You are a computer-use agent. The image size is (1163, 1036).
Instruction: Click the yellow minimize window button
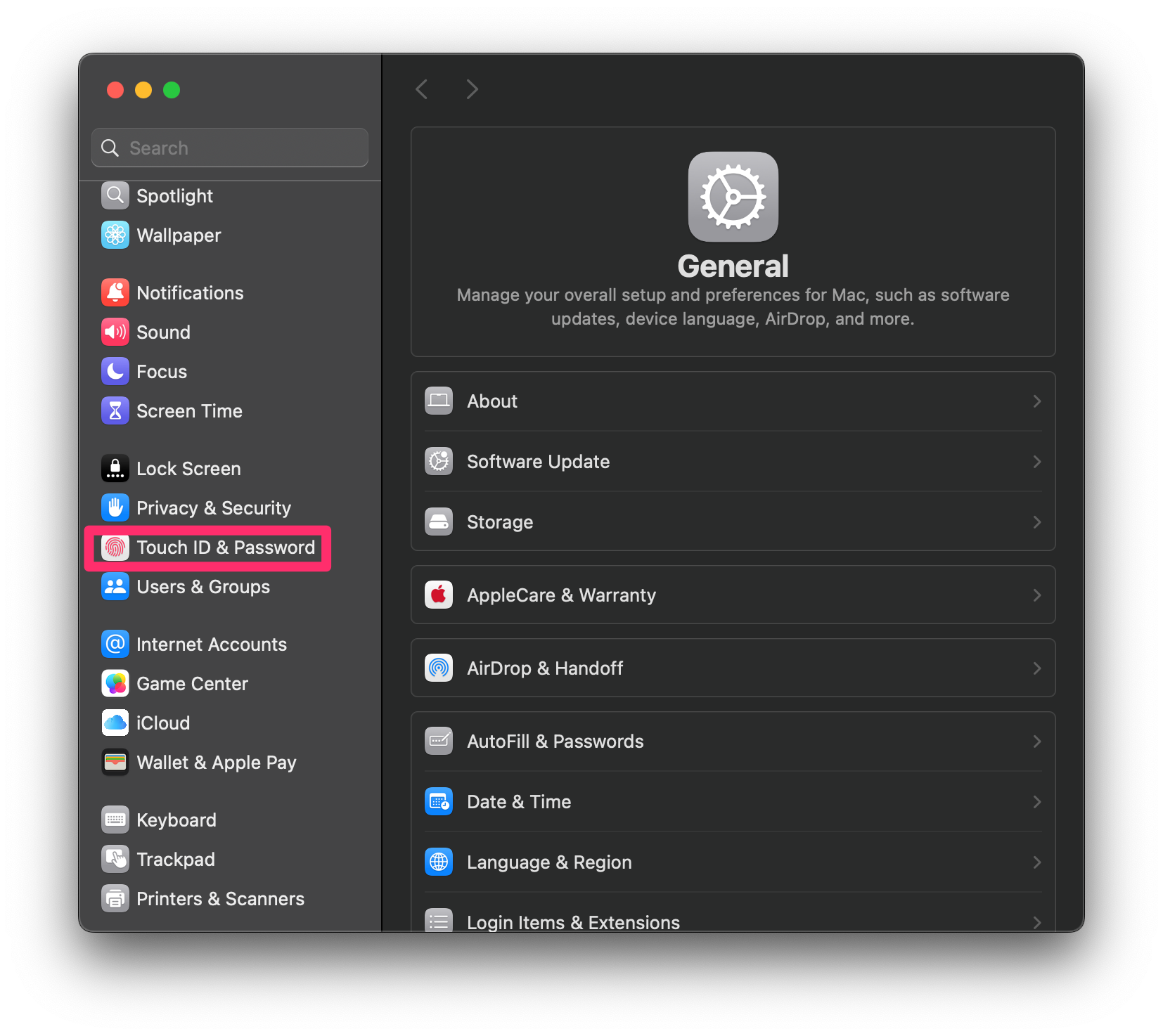143,90
